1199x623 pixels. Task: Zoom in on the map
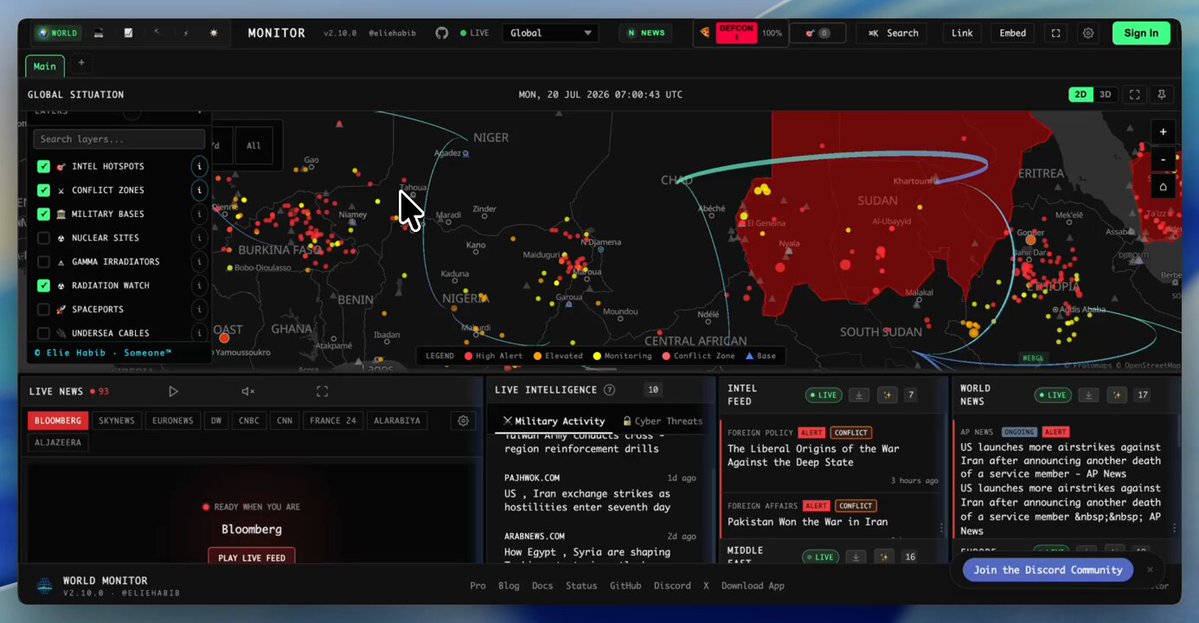[1163, 131]
